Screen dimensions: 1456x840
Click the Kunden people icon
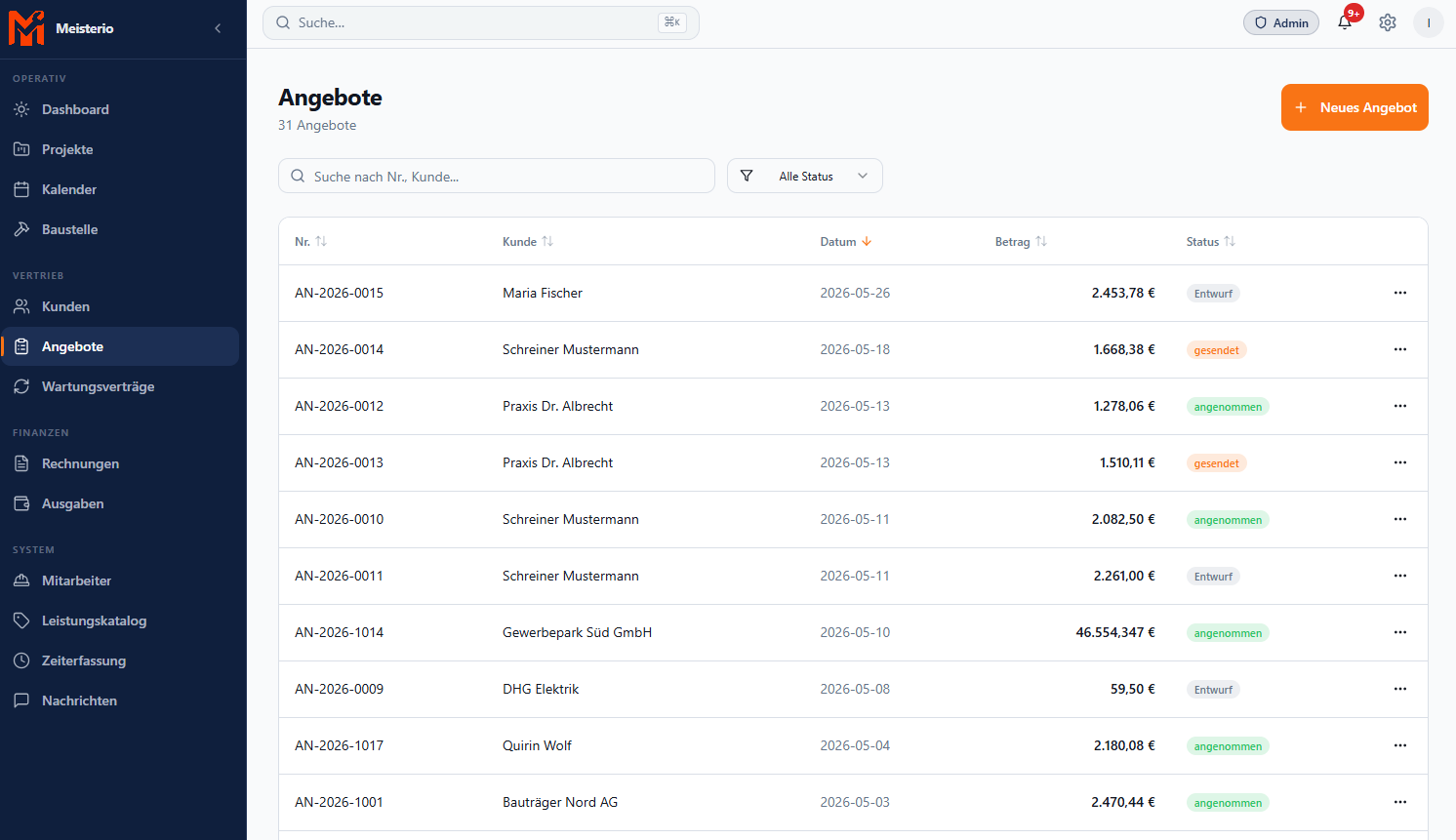[x=21, y=306]
